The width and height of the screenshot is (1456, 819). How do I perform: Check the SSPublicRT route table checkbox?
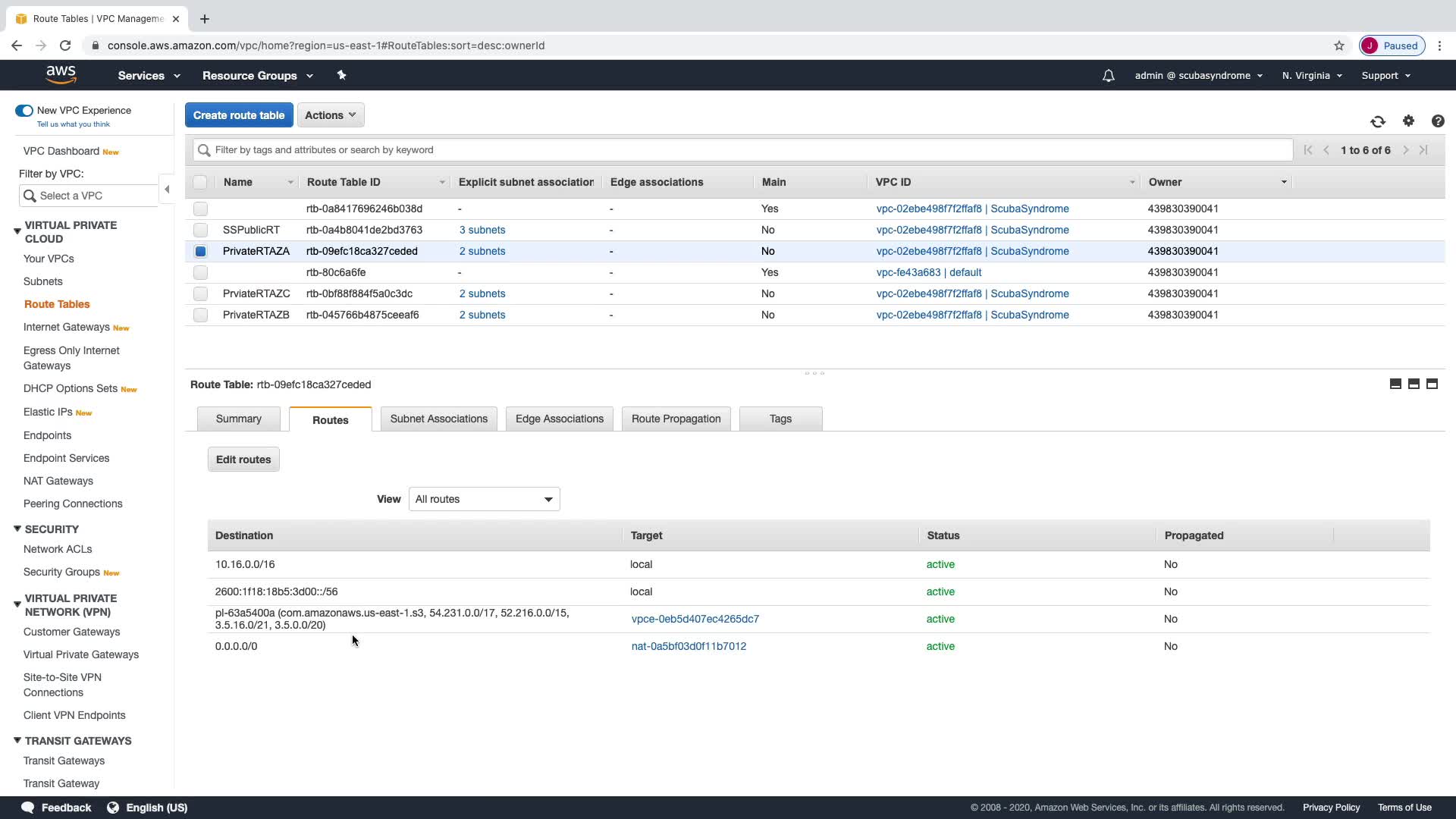click(x=200, y=230)
